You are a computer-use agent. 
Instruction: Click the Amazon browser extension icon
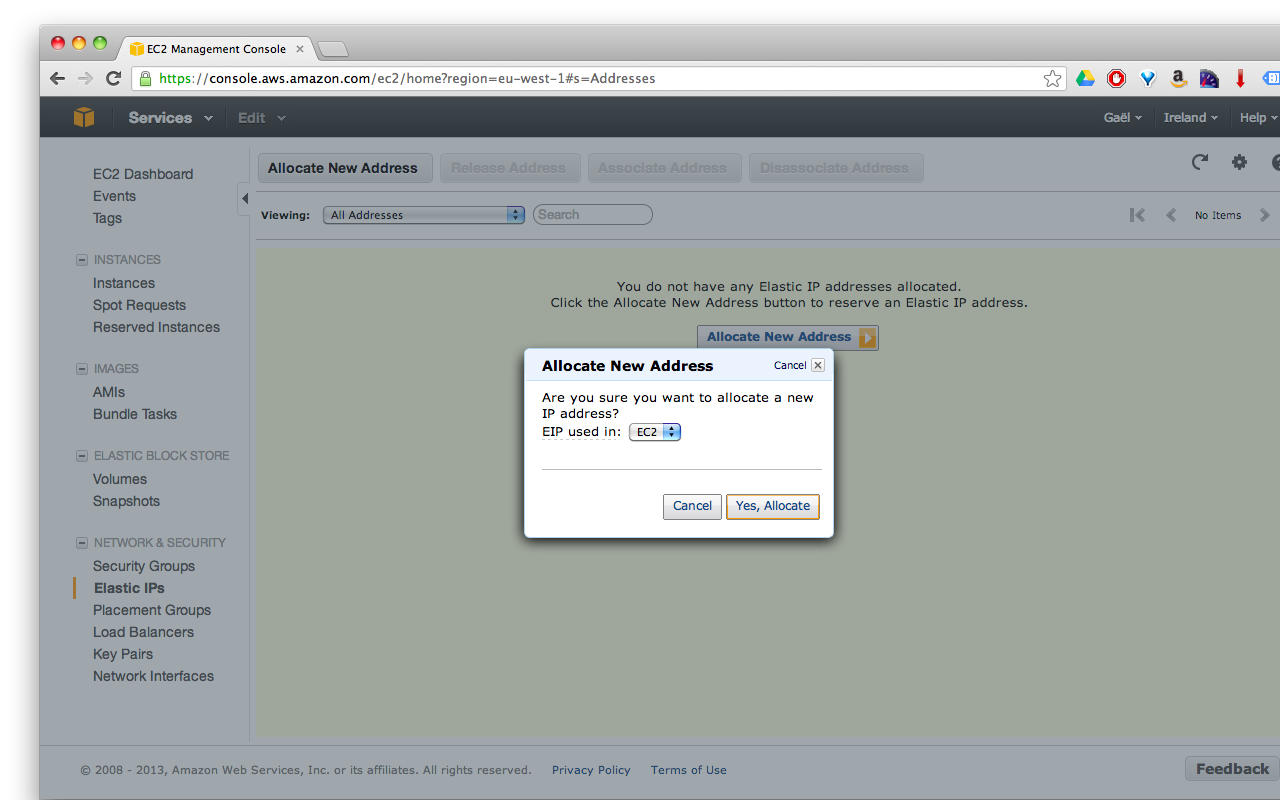(1178, 77)
